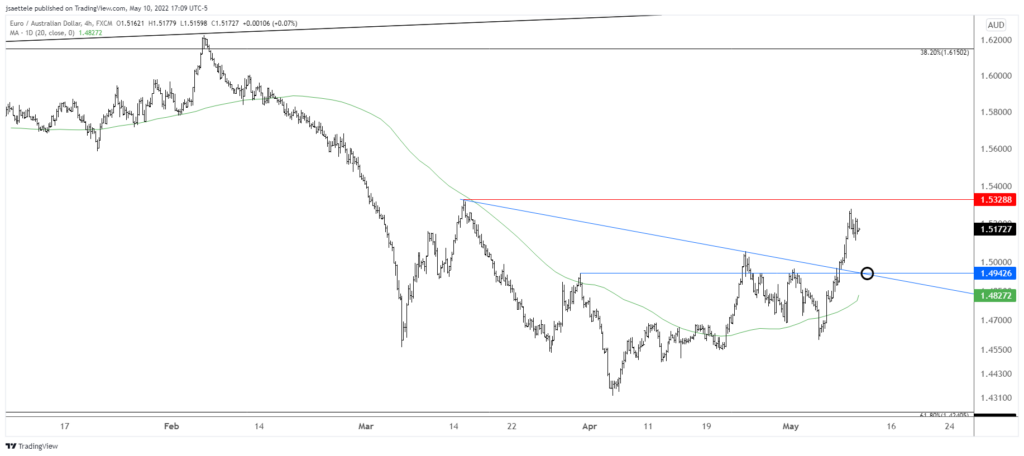Click the green 1.48272 moving average label
This screenshot has width=1024, height=456.
993,296
